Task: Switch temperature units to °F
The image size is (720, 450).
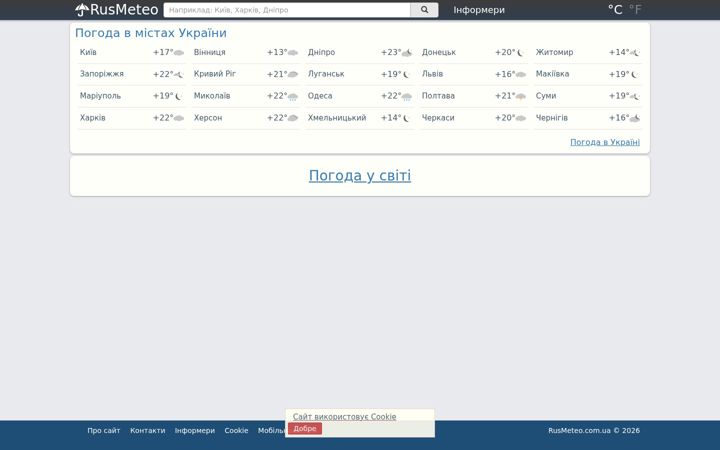Action: [x=636, y=10]
